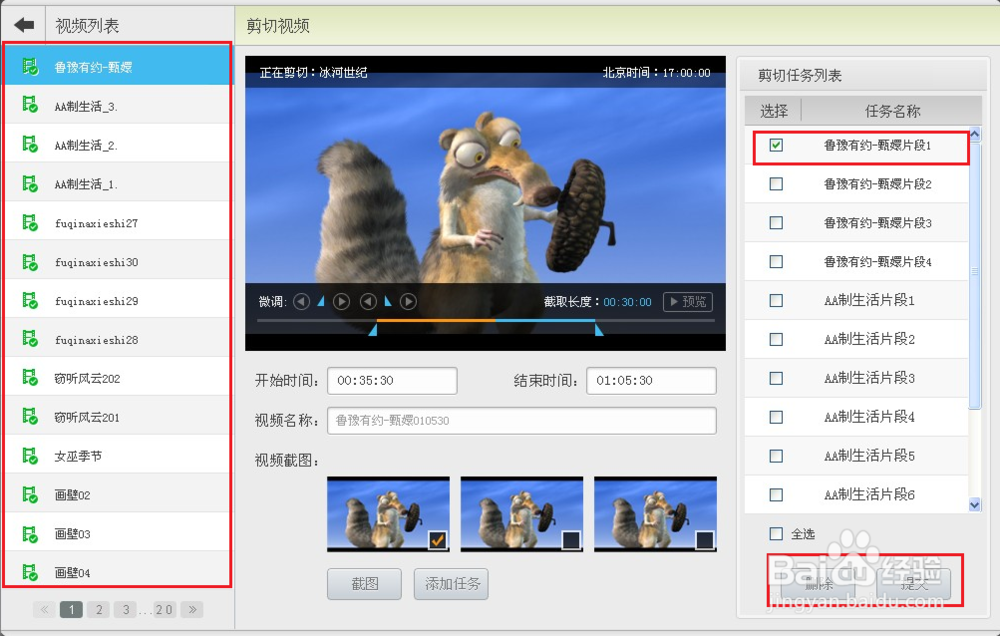Viewport: 1000px width, 636px height.
Task: Click the second-pair fine-tune forward icon
Action: tap(409, 300)
